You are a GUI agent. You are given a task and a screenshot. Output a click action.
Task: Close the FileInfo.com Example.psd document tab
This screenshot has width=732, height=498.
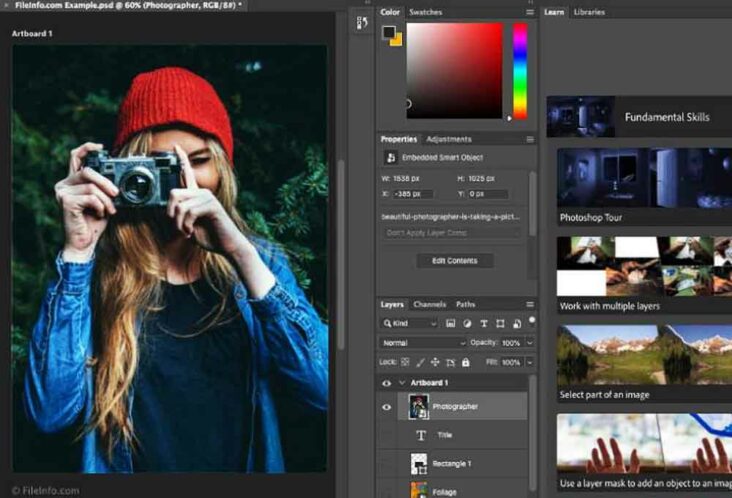pyautogui.click(x=7, y=6)
